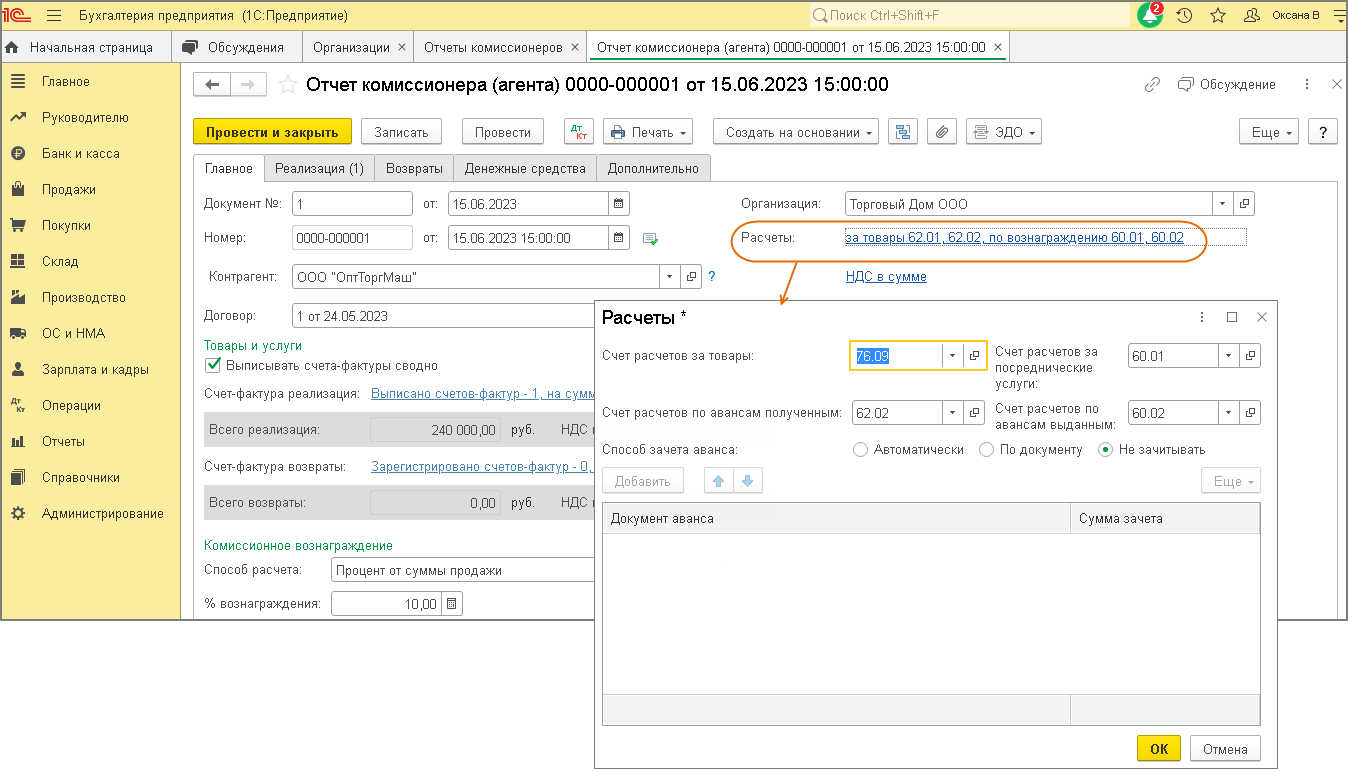Expand the Контрагент dropdown

tap(670, 277)
